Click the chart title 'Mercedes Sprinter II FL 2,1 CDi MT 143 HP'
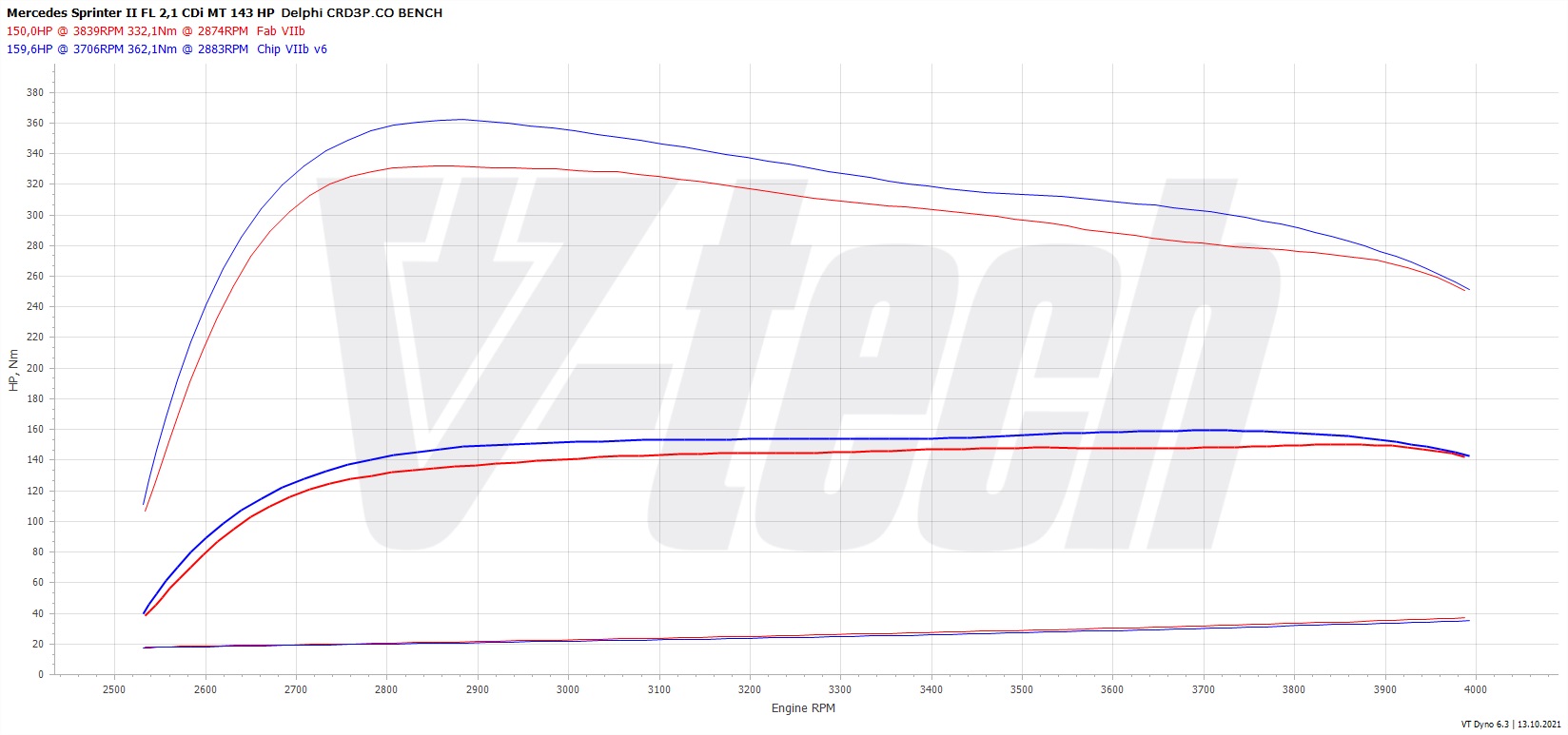The width and height of the screenshot is (1568, 735). (x=141, y=13)
